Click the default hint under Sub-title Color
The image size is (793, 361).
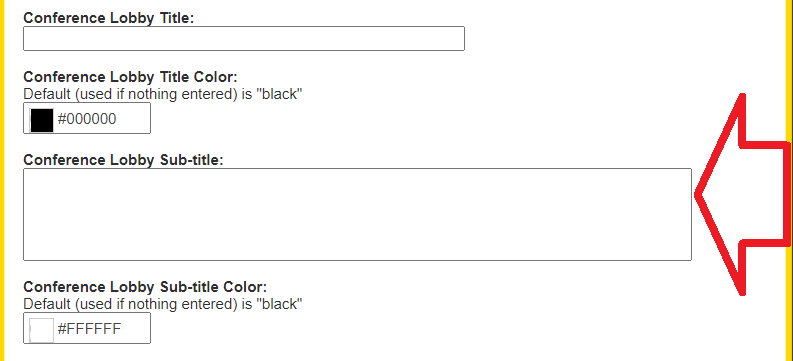(163, 304)
